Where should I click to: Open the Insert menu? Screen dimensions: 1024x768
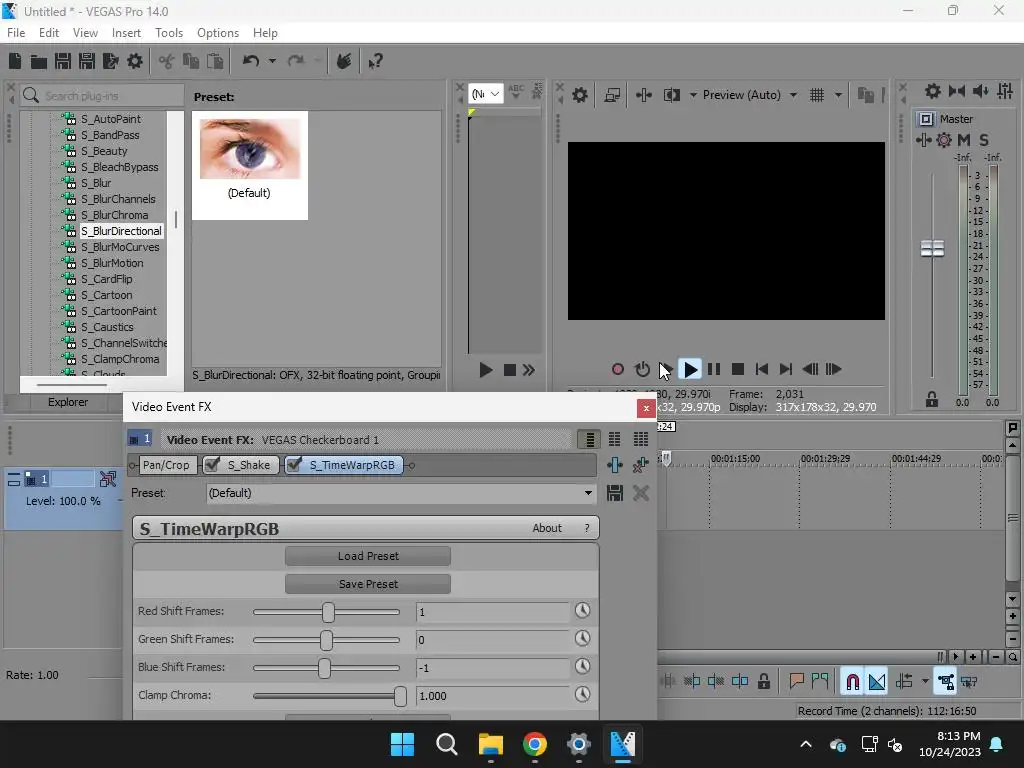[126, 33]
